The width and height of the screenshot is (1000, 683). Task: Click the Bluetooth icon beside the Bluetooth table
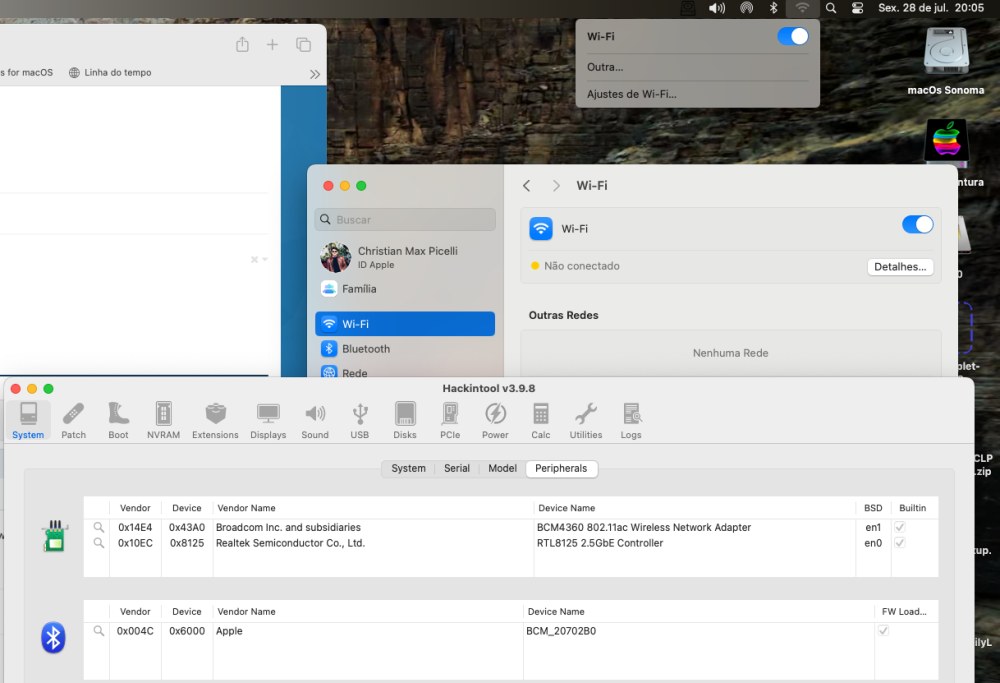point(54,637)
